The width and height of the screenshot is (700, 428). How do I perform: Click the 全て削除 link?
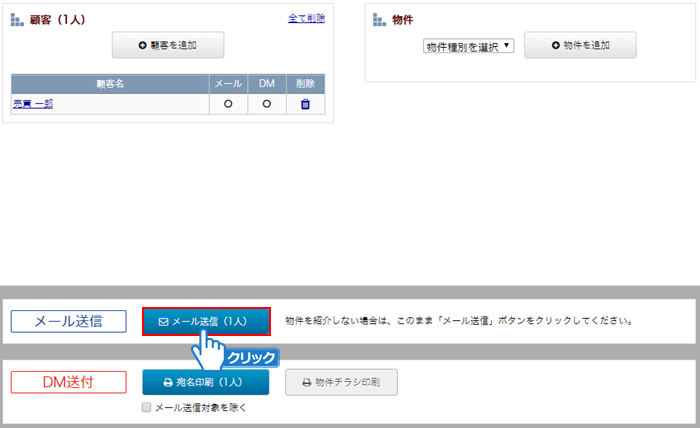[306, 18]
